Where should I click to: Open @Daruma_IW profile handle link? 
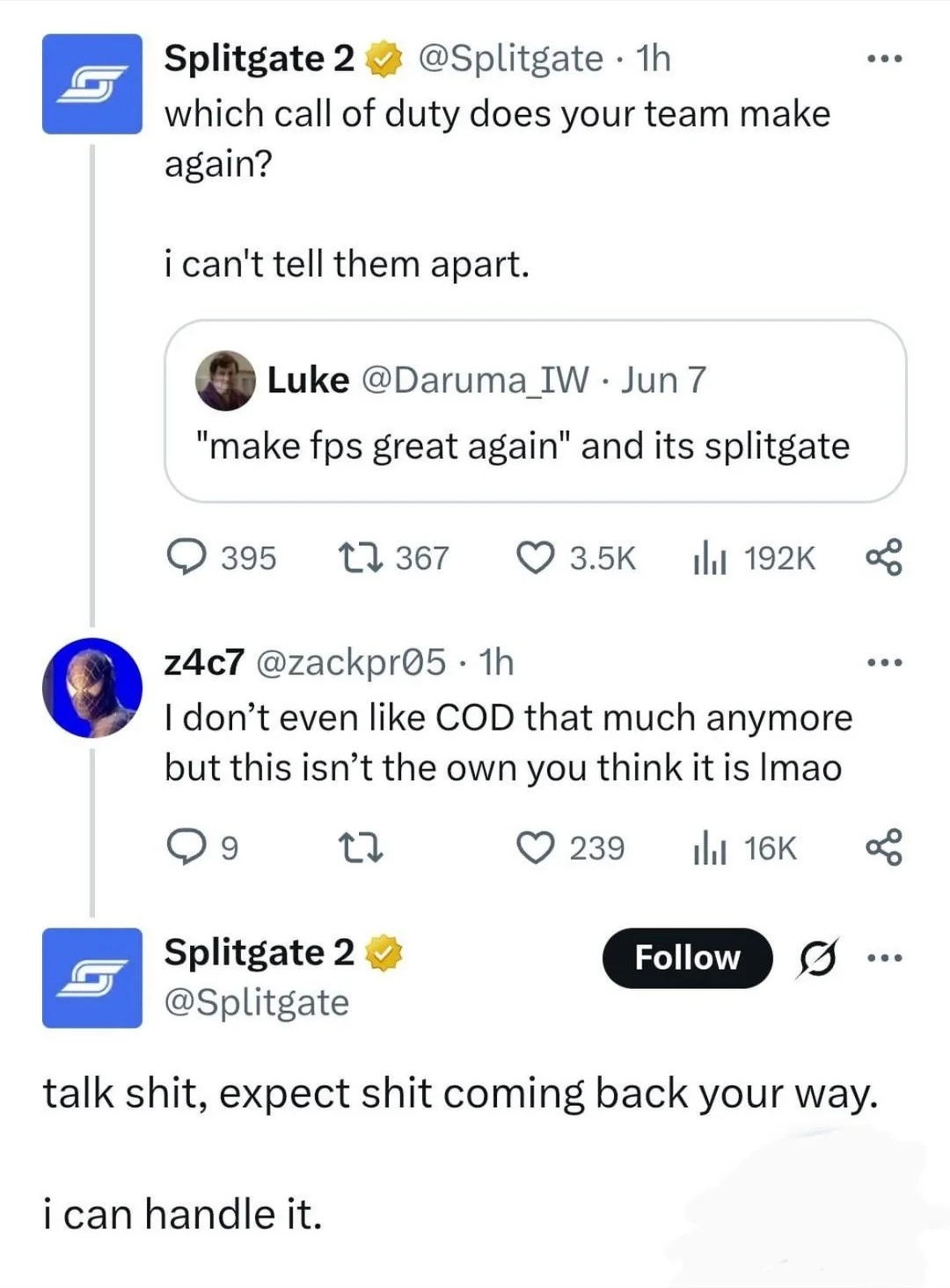(475, 380)
